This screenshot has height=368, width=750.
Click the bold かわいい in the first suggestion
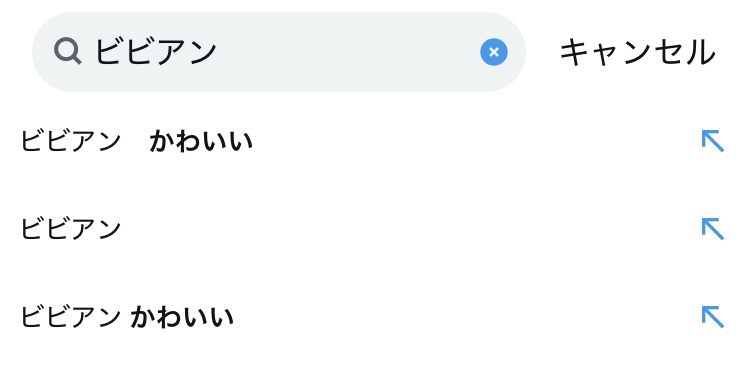pyautogui.click(x=201, y=142)
